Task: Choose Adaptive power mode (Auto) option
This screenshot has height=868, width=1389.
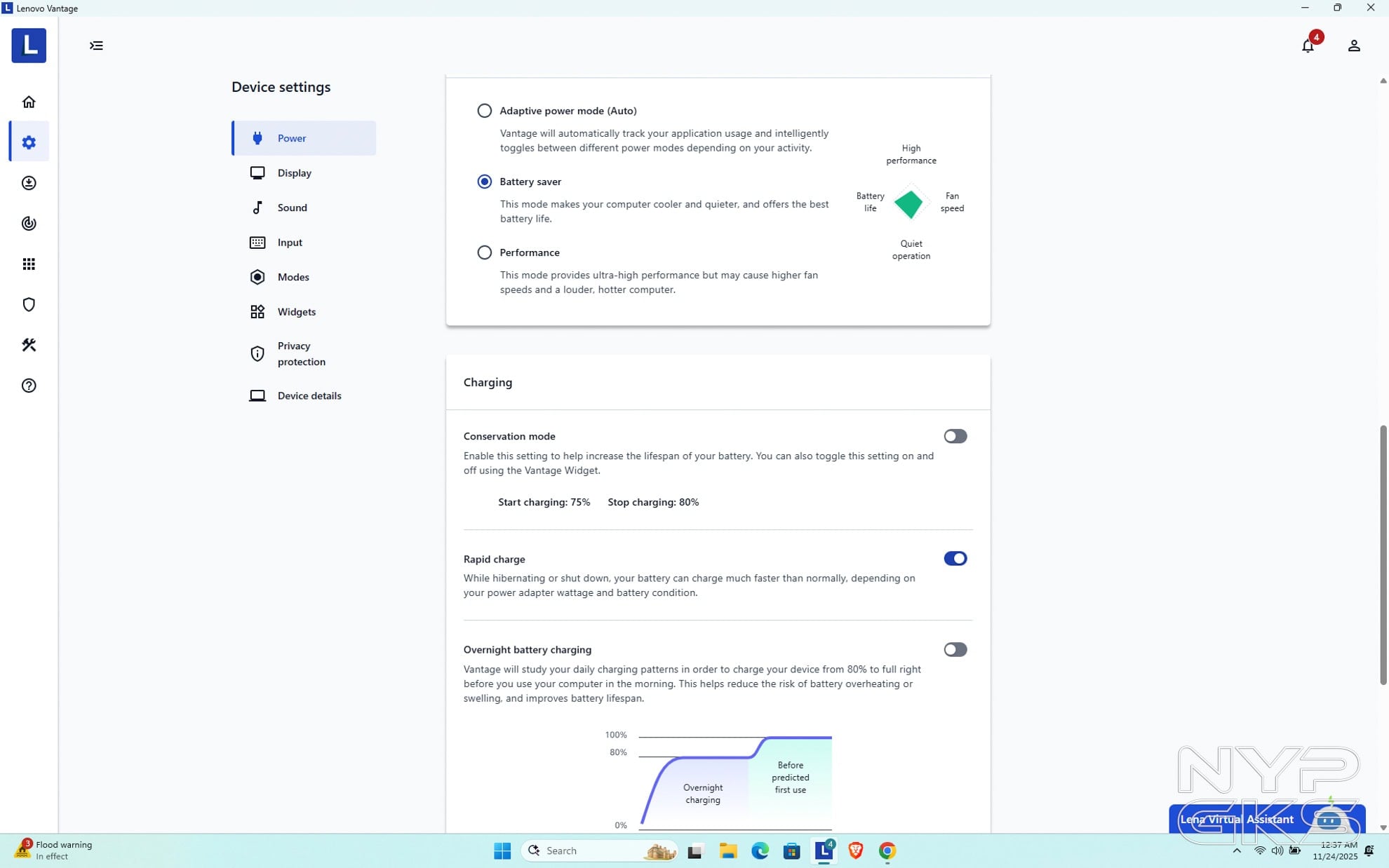Action: (484, 111)
